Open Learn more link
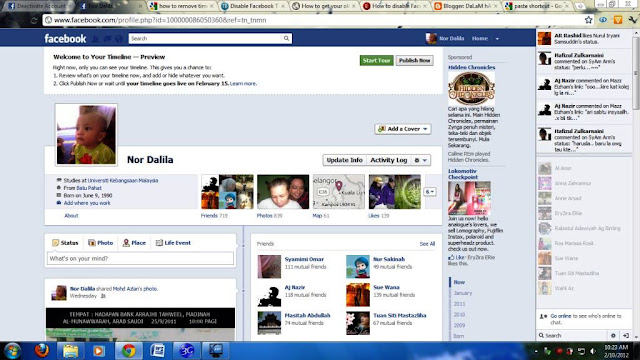This screenshot has width=640, height=360. (243, 83)
